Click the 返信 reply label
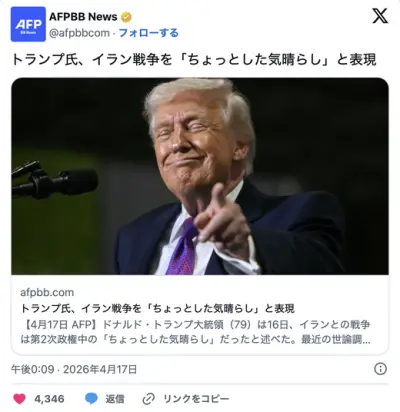This screenshot has width=400, height=412. 115,399
